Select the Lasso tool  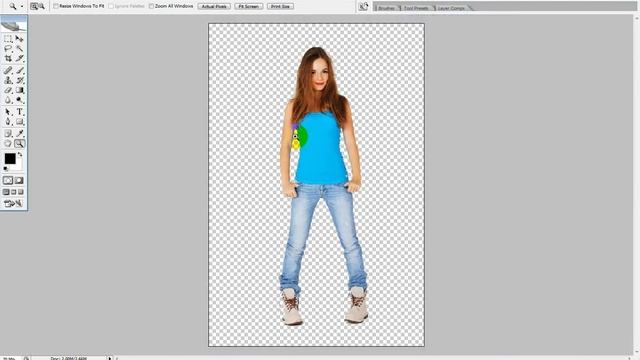tap(8, 49)
